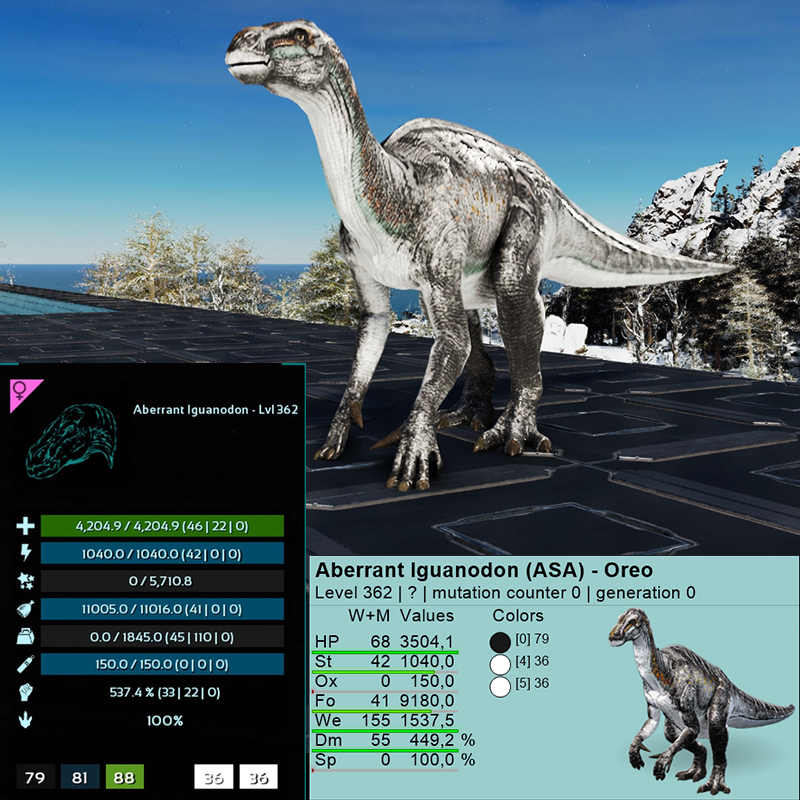Click the melee damage fist icon
This screenshot has height=800, width=800.
26,692
